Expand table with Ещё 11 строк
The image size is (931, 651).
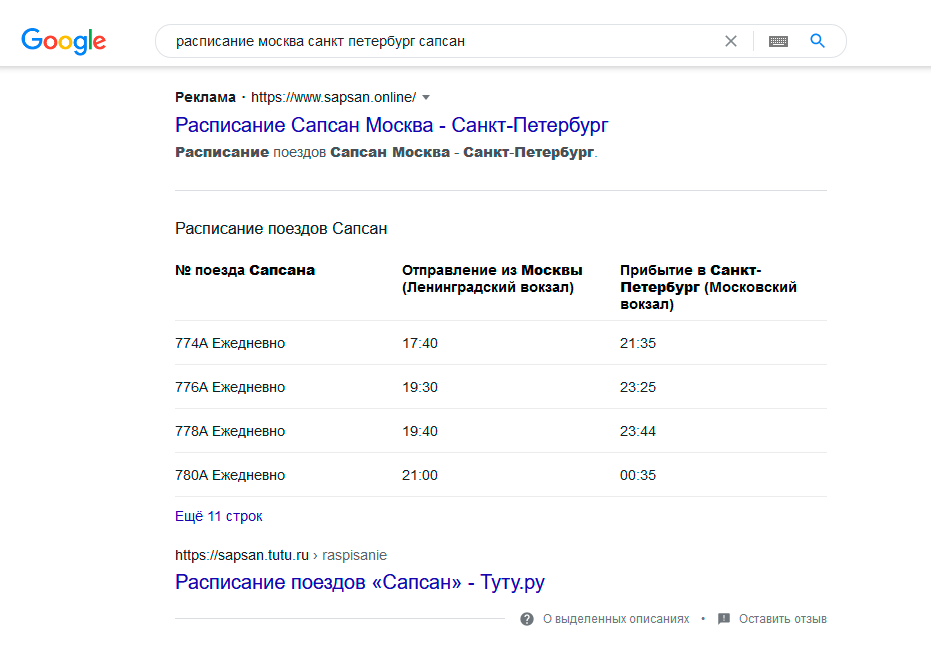tap(218, 516)
